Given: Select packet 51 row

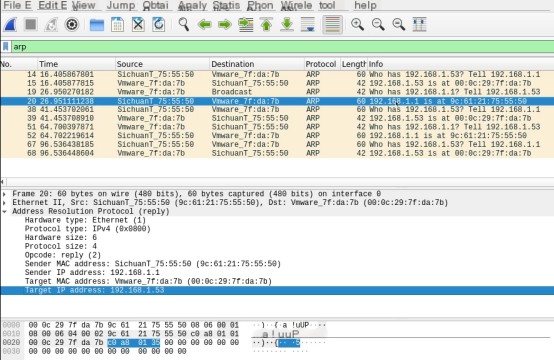Looking at the screenshot, I should [277, 127].
